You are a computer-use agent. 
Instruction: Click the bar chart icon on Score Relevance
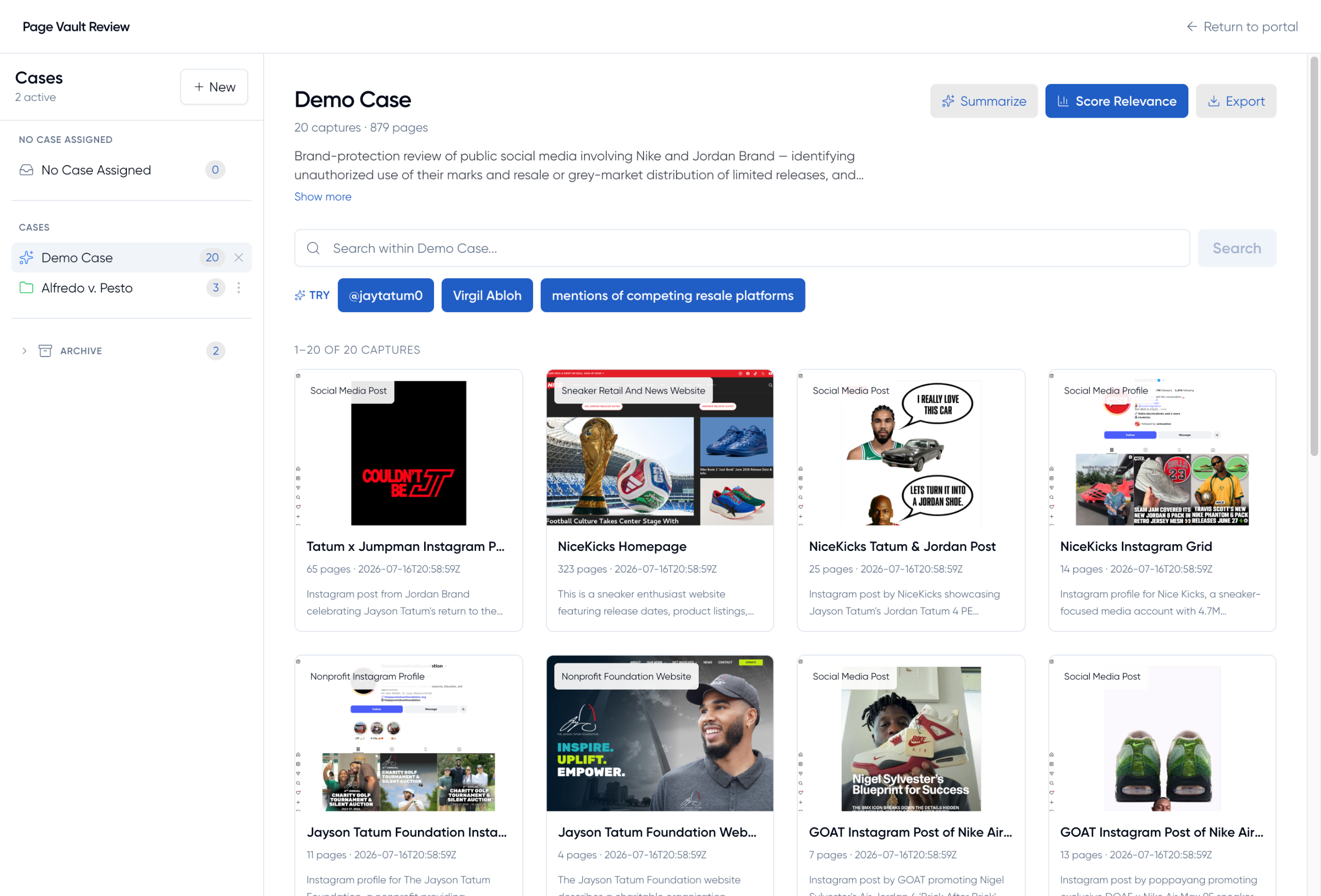click(1063, 101)
